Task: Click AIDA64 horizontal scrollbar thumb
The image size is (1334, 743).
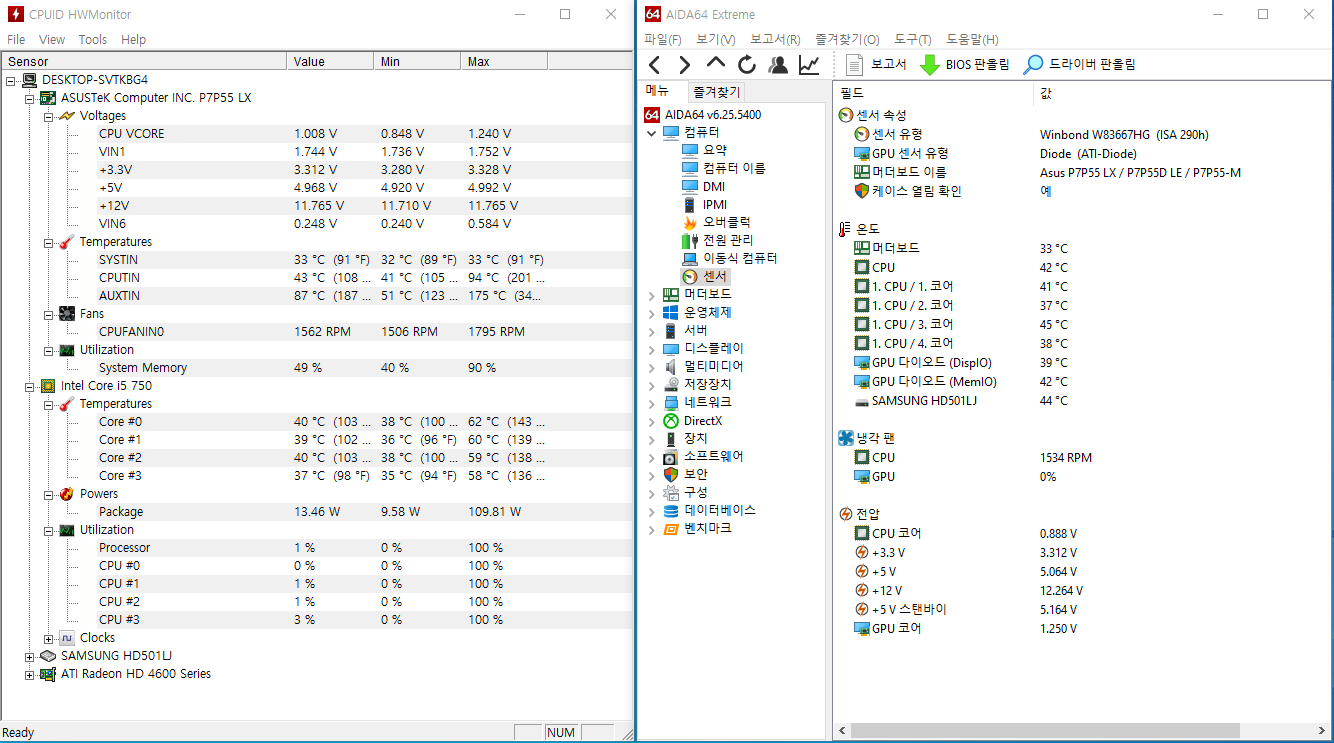Action: pyautogui.click(x=1046, y=731)
